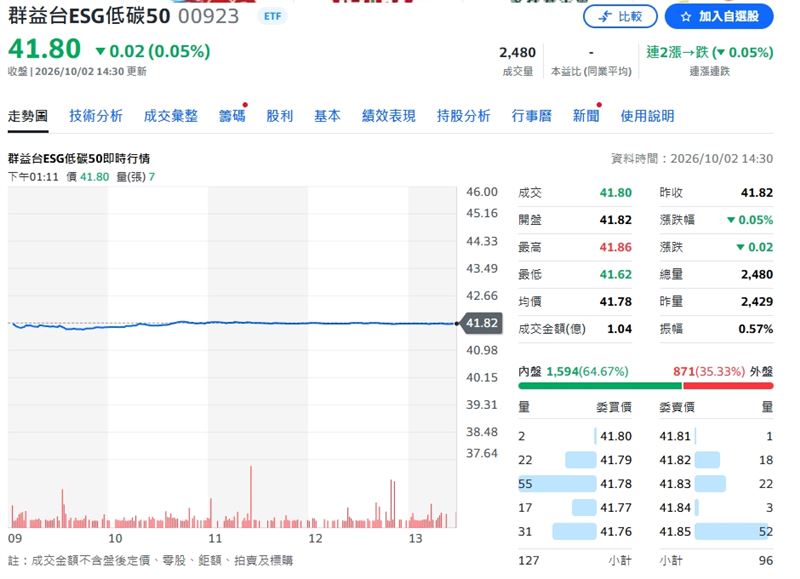800x579 pixels.
Task: Click the 成交金額(億) value 1.04
Action: [619, 329]
